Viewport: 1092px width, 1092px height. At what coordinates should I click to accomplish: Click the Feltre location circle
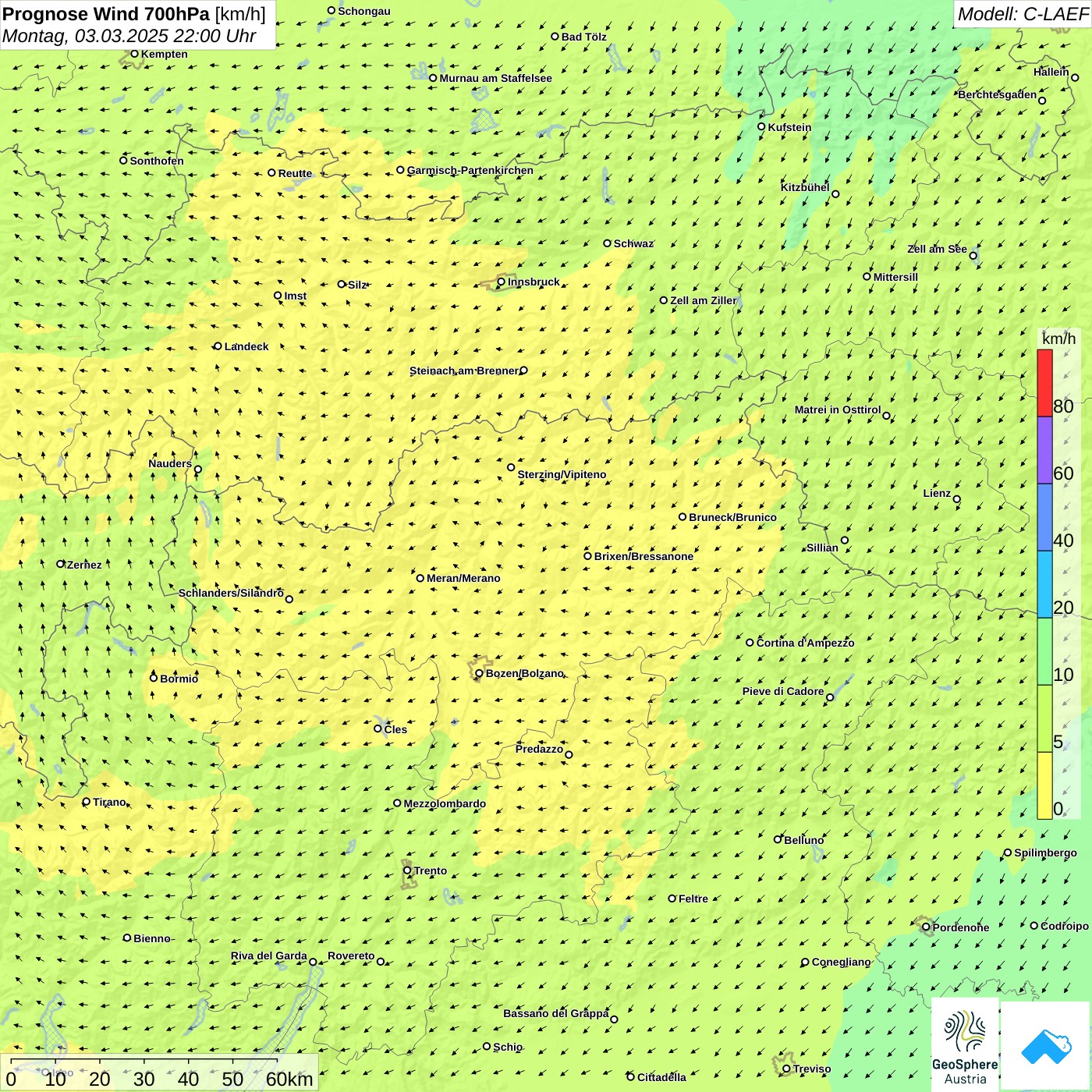tap(672, 899)
